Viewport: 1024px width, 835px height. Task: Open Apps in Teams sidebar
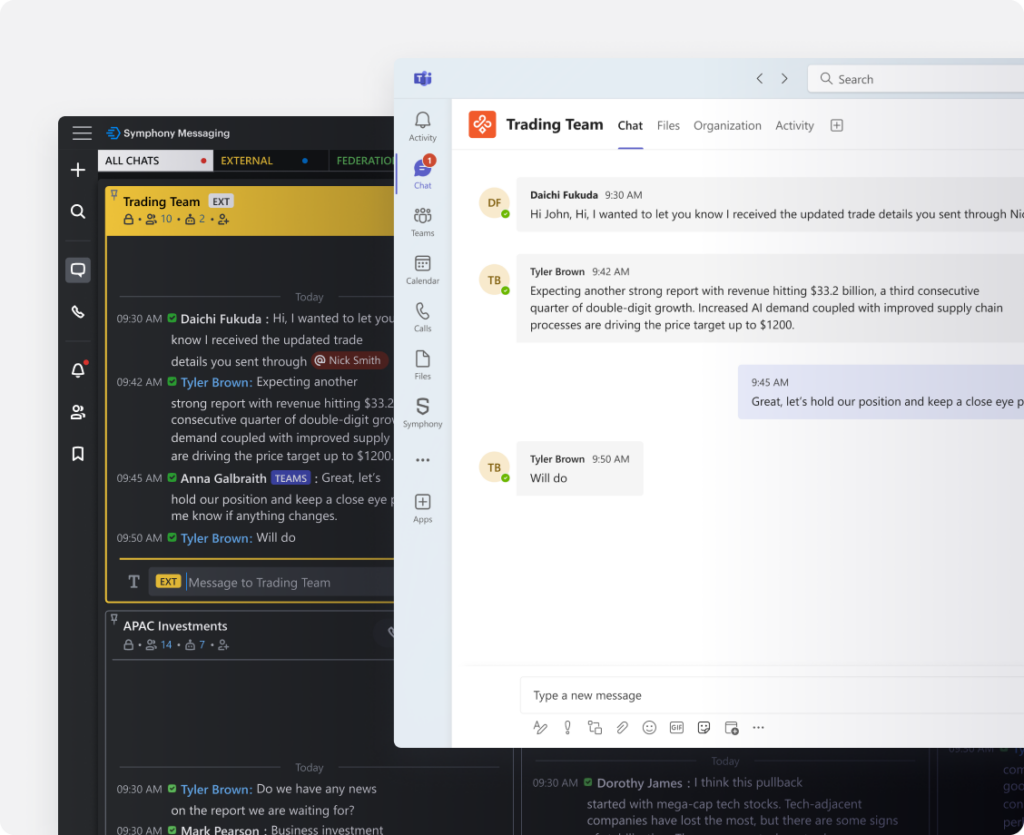click(x=422, y=507)
